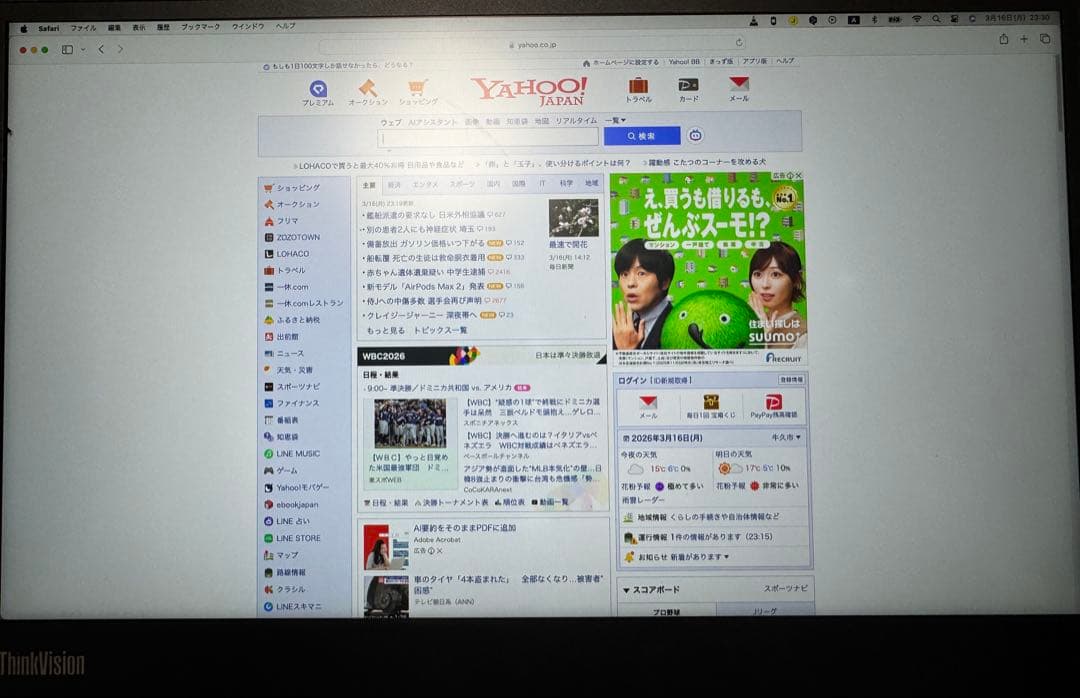1080x698 pixels.
Task: Click the blue 検索 search button
Action: pyautogui.click(x=641, y=136)
